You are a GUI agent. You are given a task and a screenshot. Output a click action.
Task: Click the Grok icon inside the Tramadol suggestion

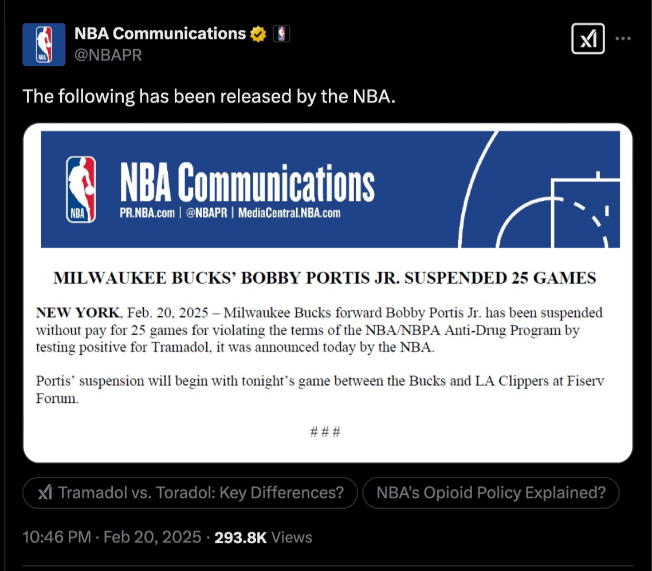45,493
